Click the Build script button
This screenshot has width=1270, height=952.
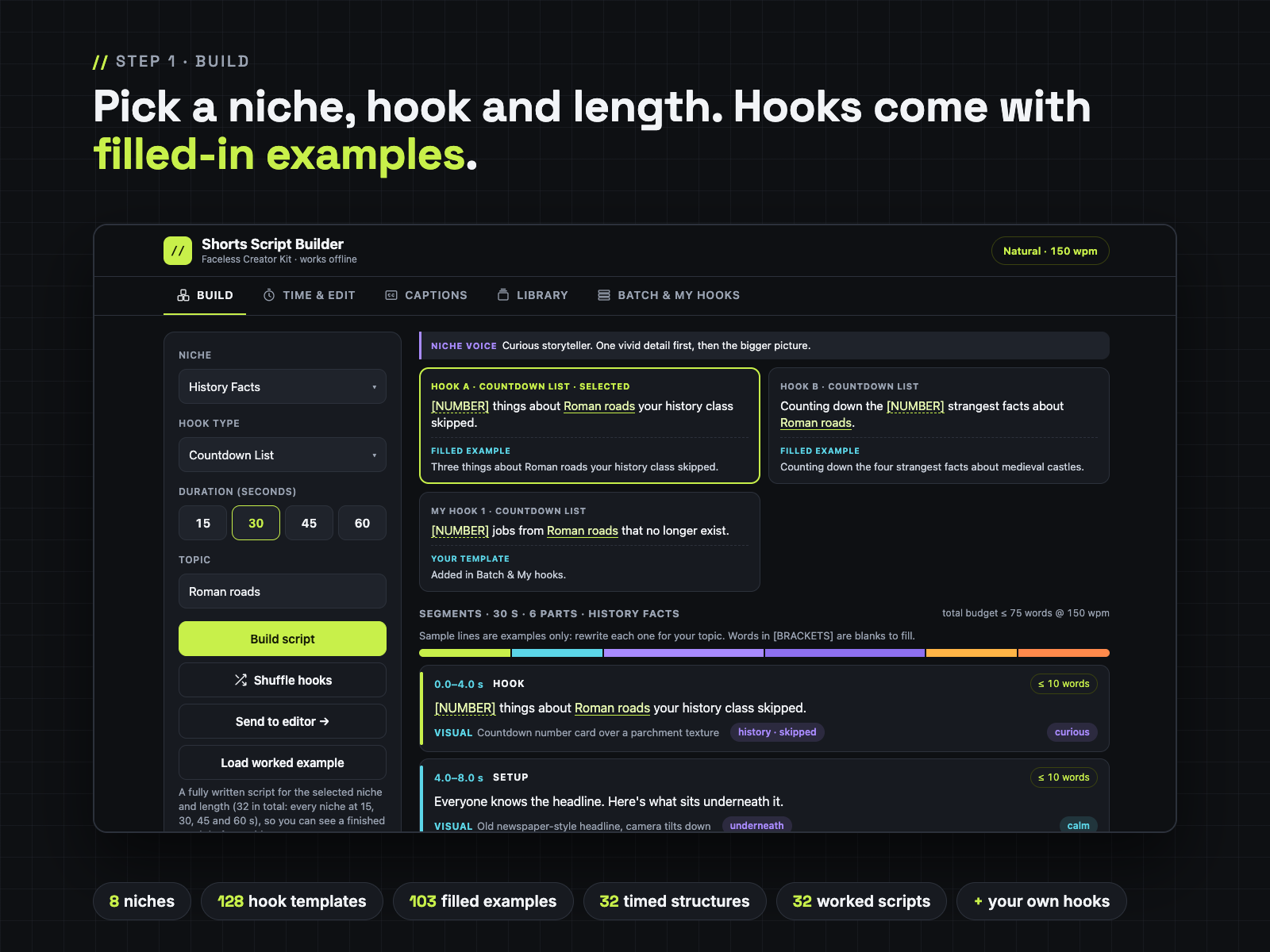tap(283, 639)
